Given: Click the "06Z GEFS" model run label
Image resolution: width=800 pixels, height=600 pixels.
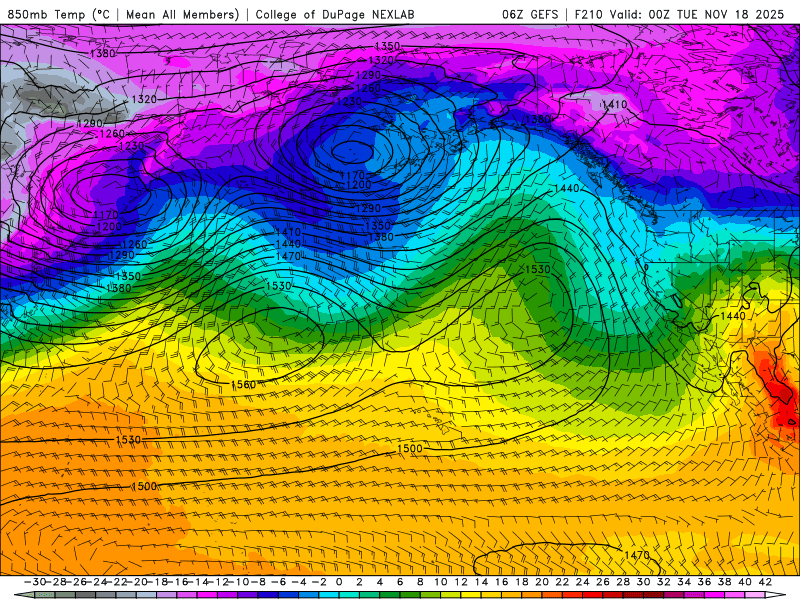Looking at the screenshot, I should [530, 14].
